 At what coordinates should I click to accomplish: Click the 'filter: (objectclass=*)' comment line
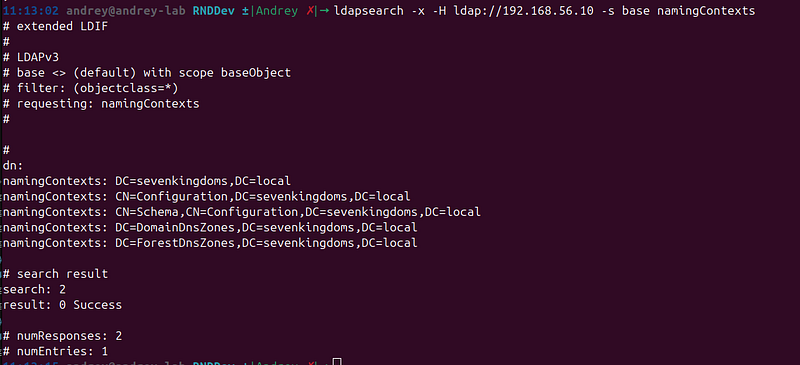(90, 88)
